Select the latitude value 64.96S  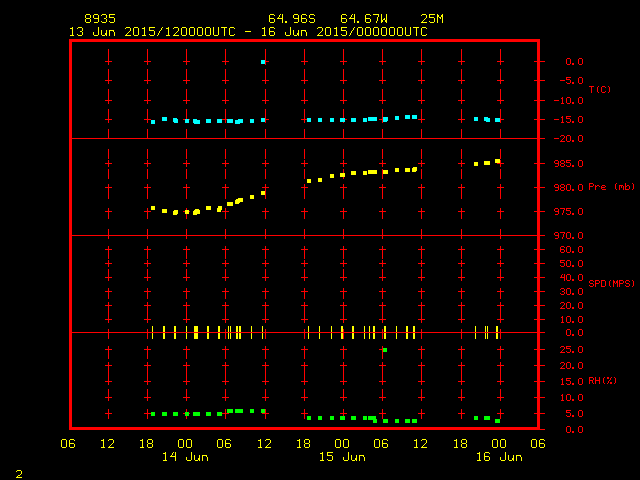point(292,19)
